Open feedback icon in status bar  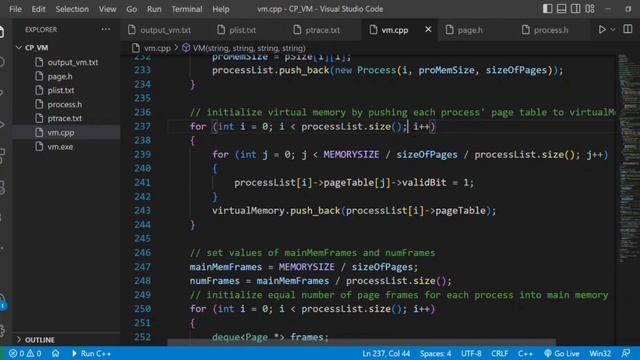626,353
